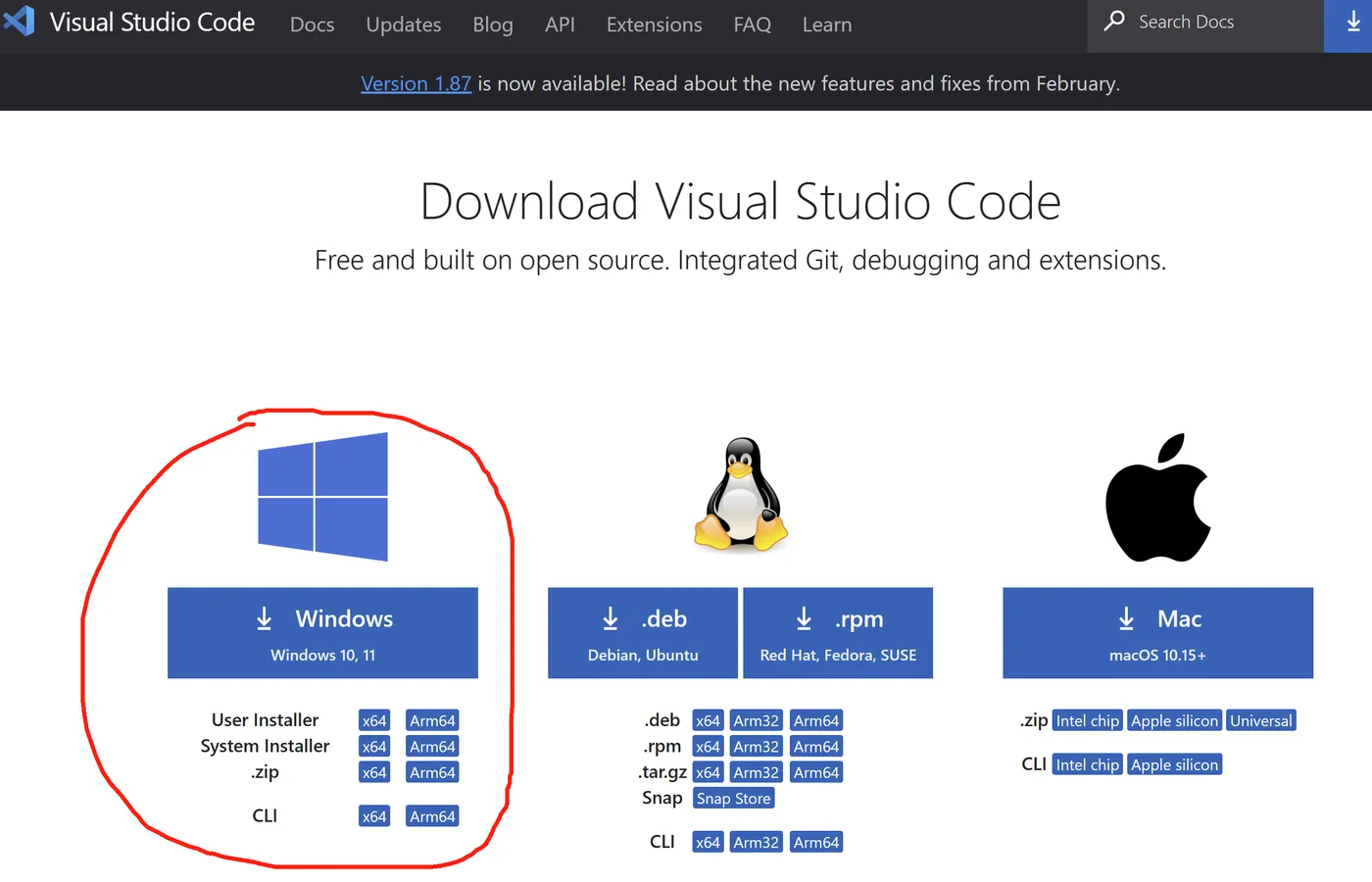Go to the Blog page
Screen dimensions: 1372x882
(493, 24)
